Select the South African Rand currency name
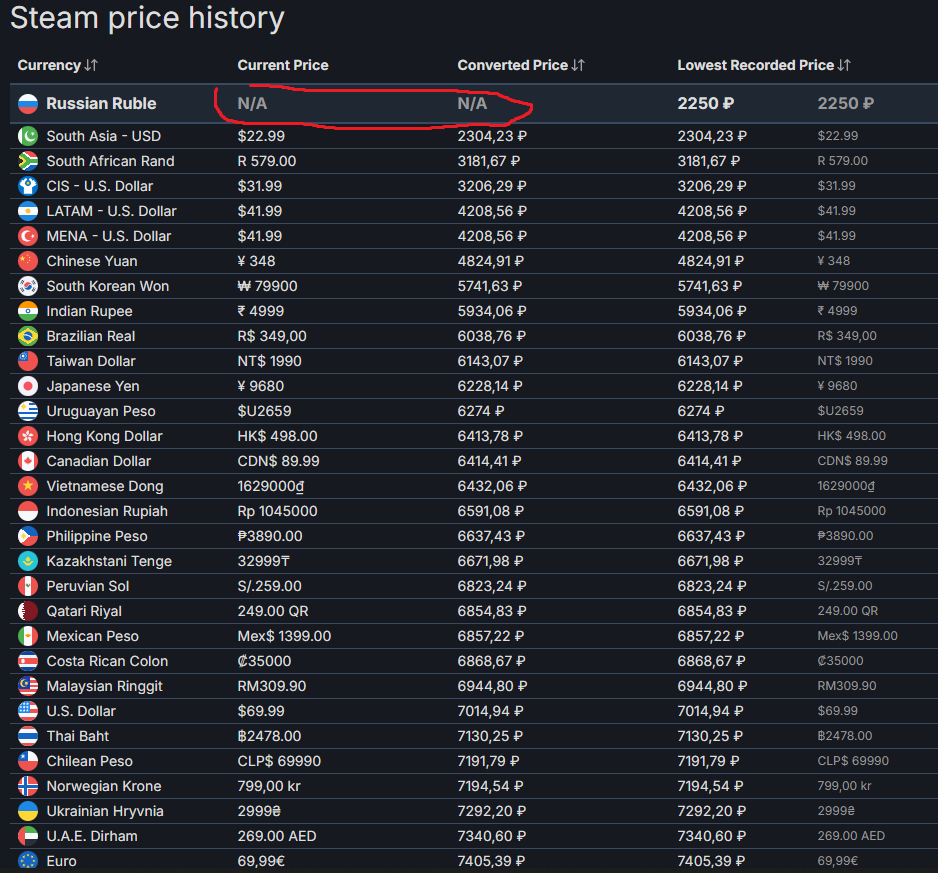Screen dimensions: 938x873 click(x=110, y=161)
